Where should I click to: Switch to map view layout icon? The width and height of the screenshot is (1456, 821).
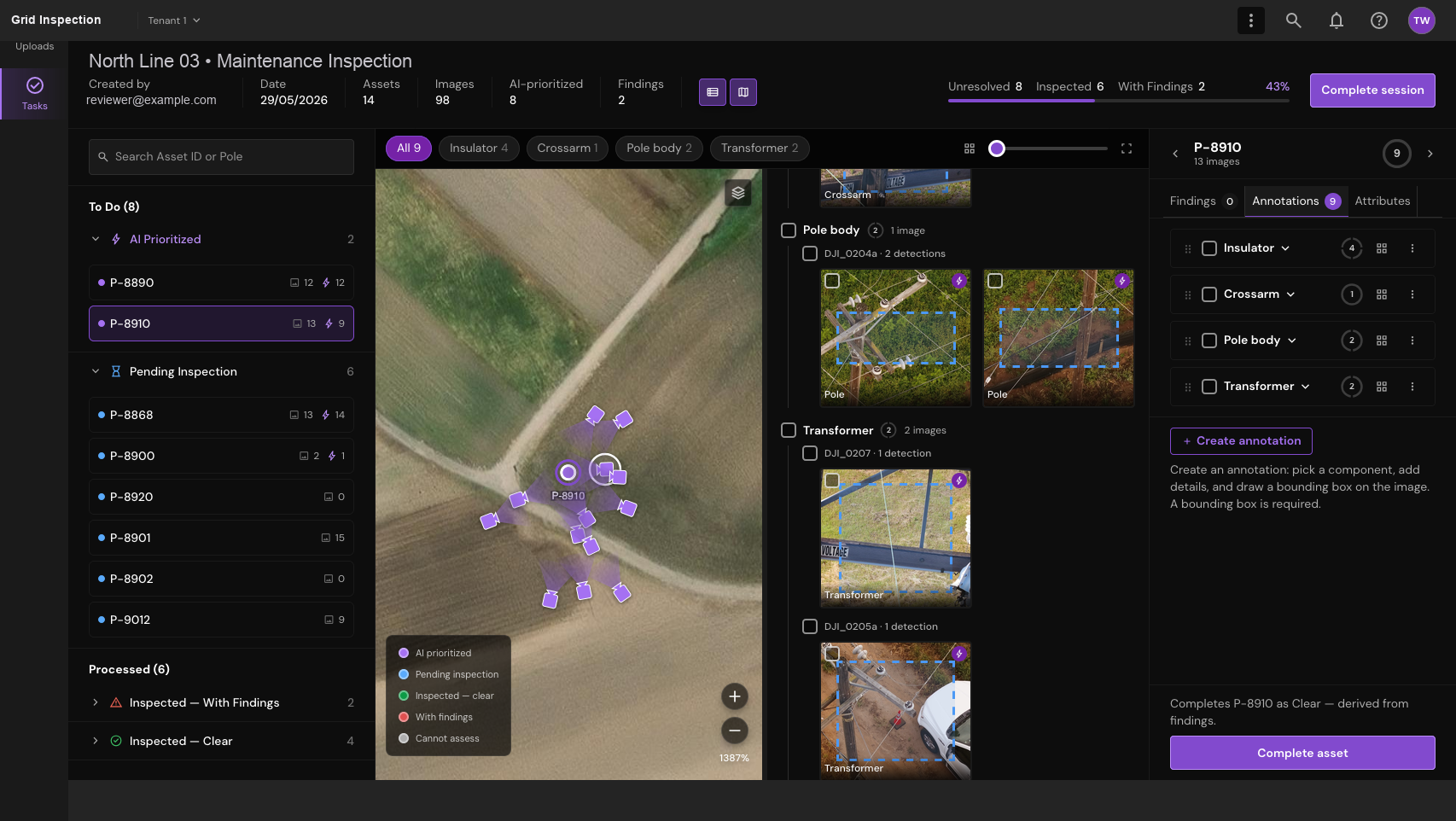click(743, 92)
